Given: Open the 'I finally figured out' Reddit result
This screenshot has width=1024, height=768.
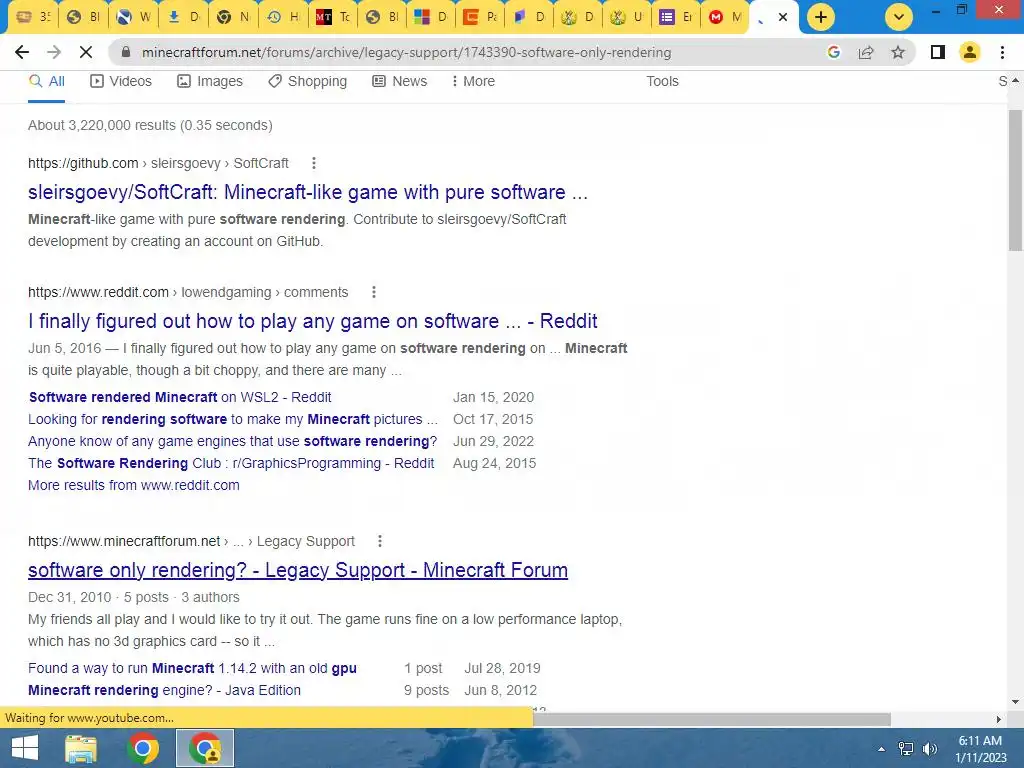Looking at the screenshot, I should (313, 321).
